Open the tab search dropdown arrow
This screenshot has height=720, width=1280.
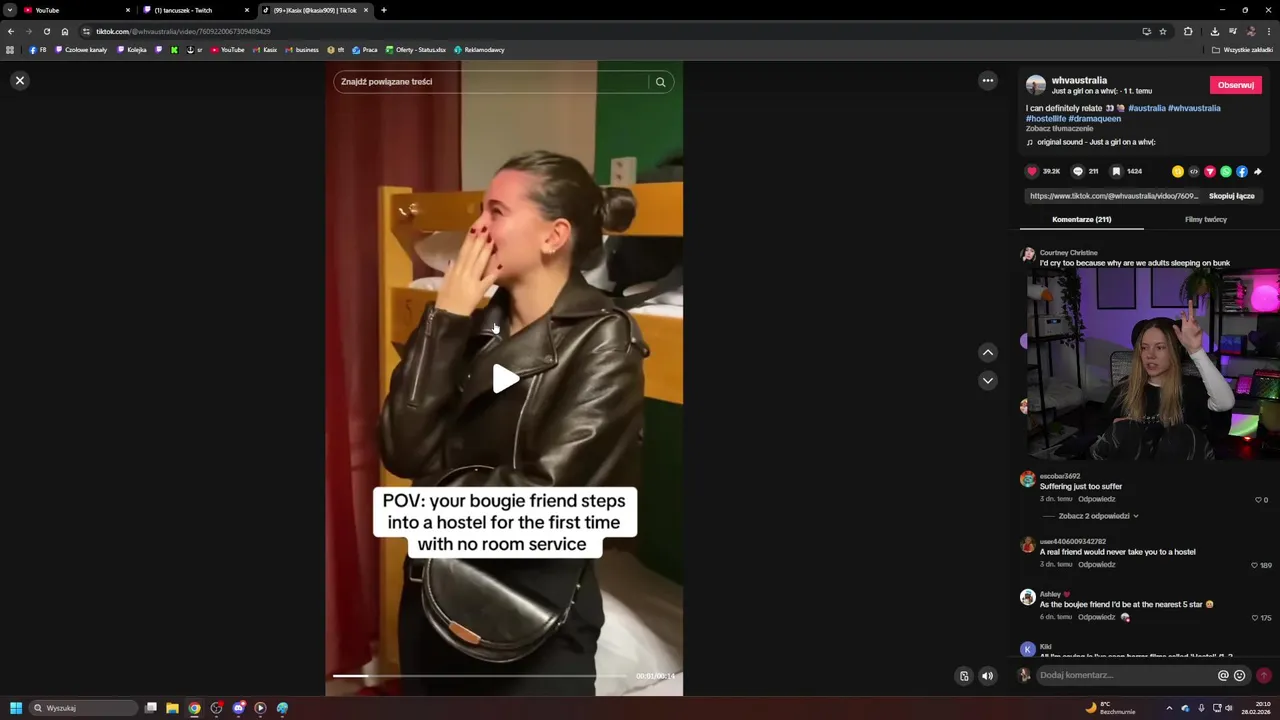(9, 10)
